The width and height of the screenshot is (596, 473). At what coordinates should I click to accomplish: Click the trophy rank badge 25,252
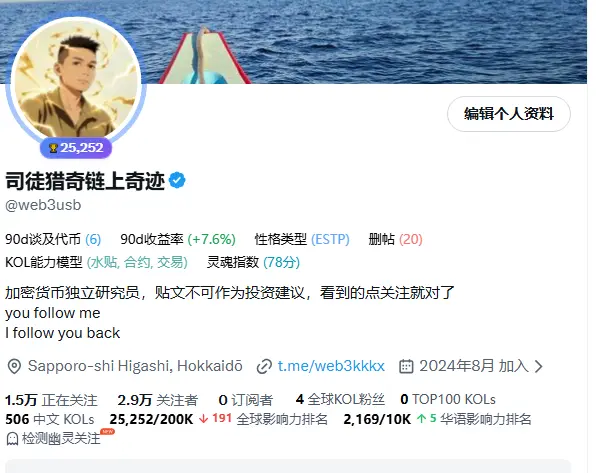click(76, 148)
